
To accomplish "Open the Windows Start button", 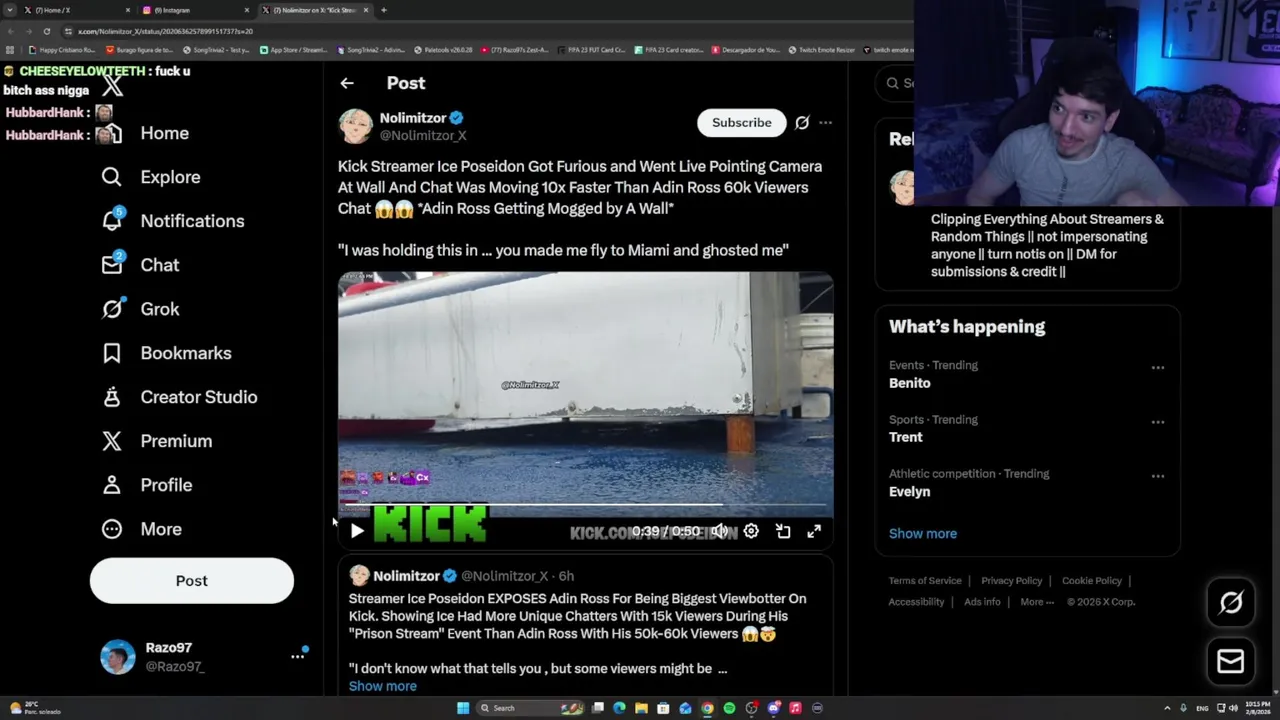I will [x=463, y=708].
